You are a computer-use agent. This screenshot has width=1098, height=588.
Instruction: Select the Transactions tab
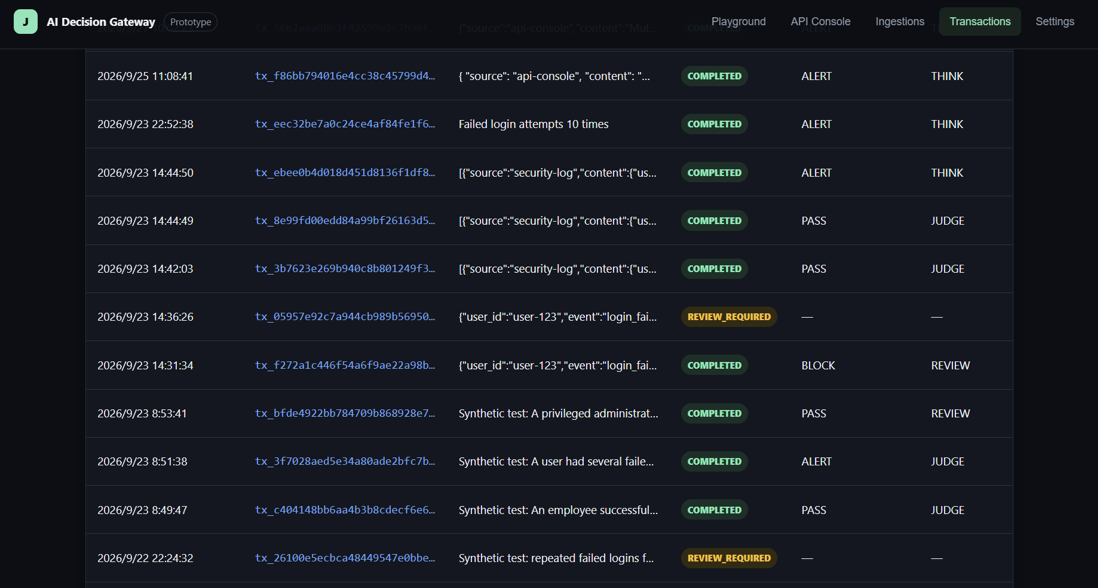click(980, 22)
